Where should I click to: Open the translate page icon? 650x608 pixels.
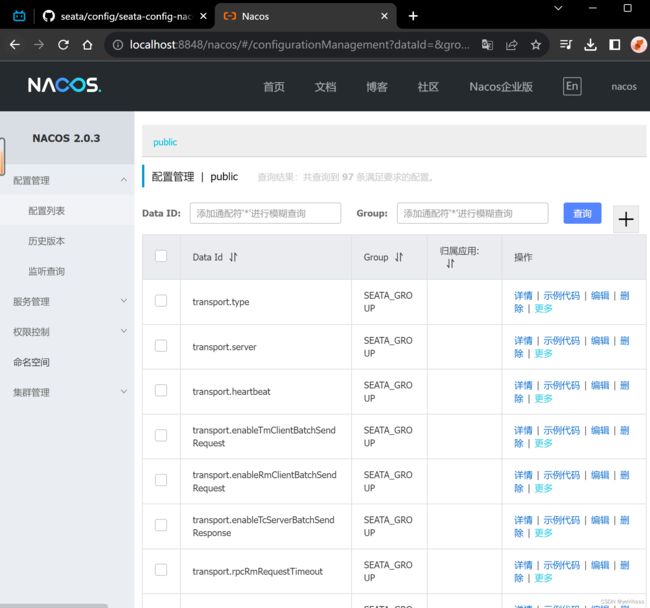click(487, 44)
